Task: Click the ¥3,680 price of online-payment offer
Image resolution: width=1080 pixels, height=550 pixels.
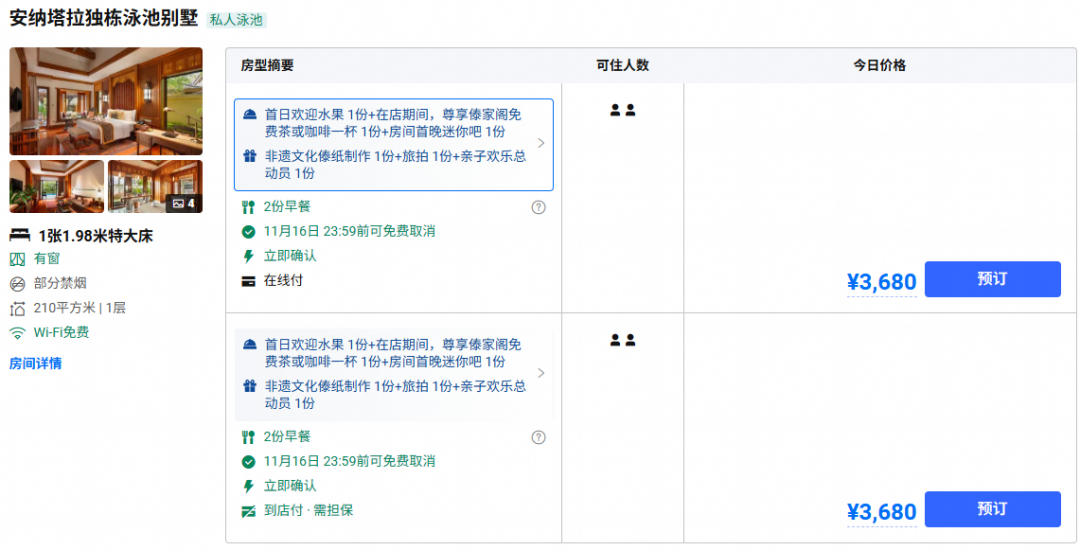Action: [882, 282]
